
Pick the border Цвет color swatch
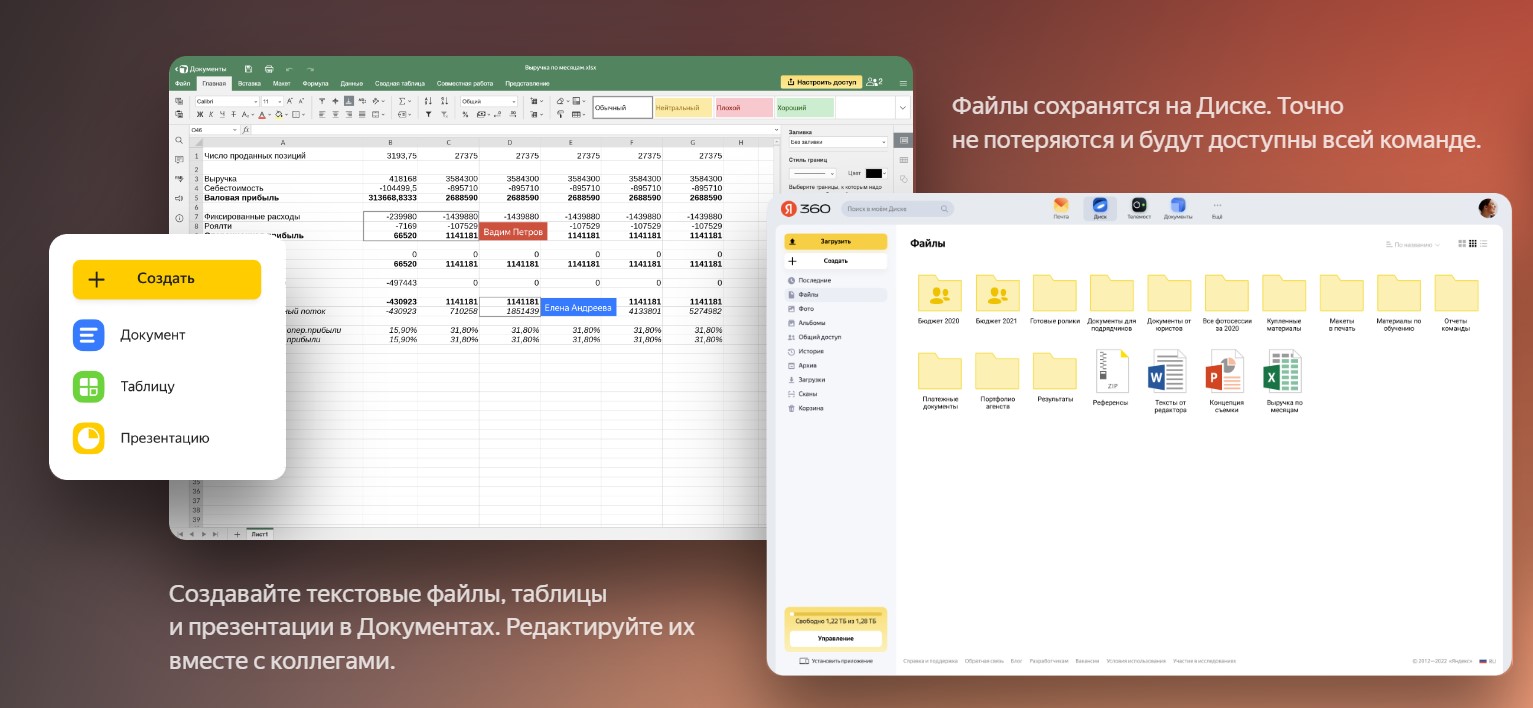point(874,173)
